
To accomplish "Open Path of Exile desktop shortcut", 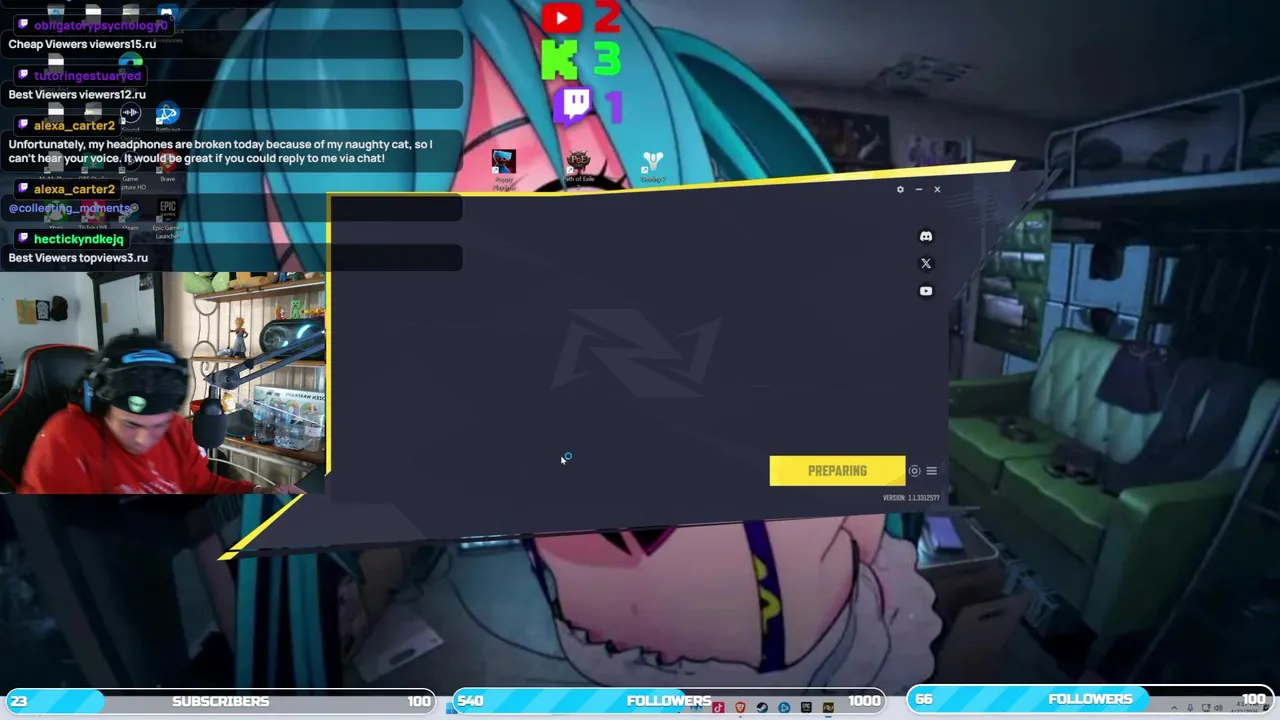I will pyautogui.click(x=578, y=167).
